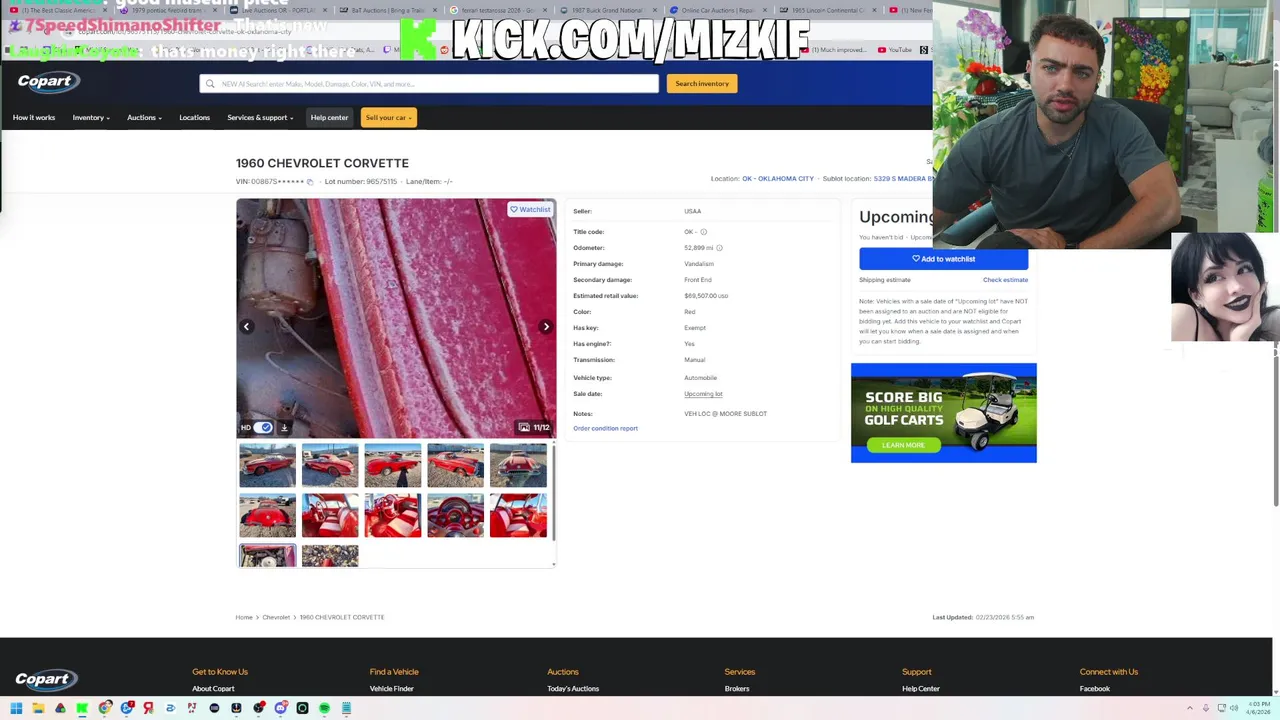Open the Sell your car dropdown
Viewport: 1280px width, 720px height.
(388, 118)
